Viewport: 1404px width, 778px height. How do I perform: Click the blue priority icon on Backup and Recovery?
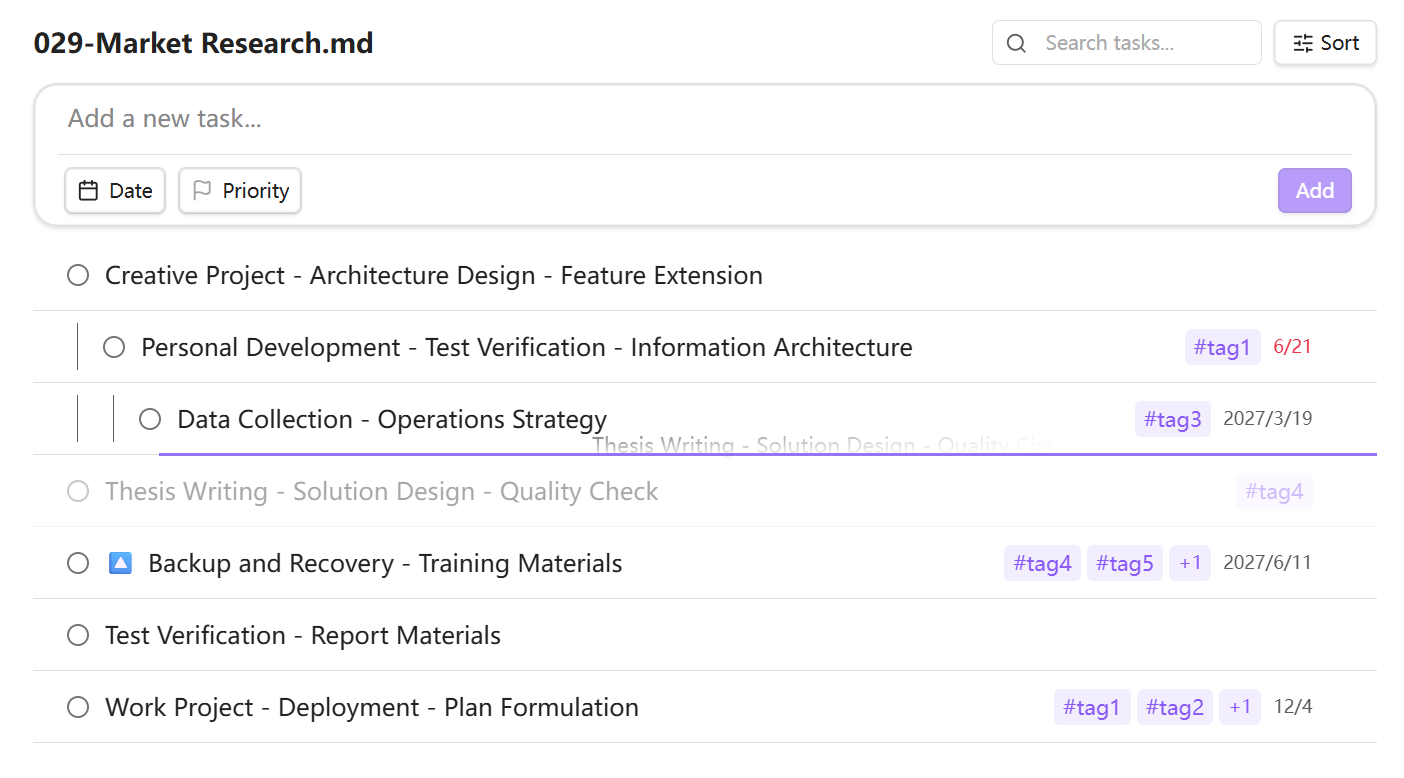click(x=120, y=563)
